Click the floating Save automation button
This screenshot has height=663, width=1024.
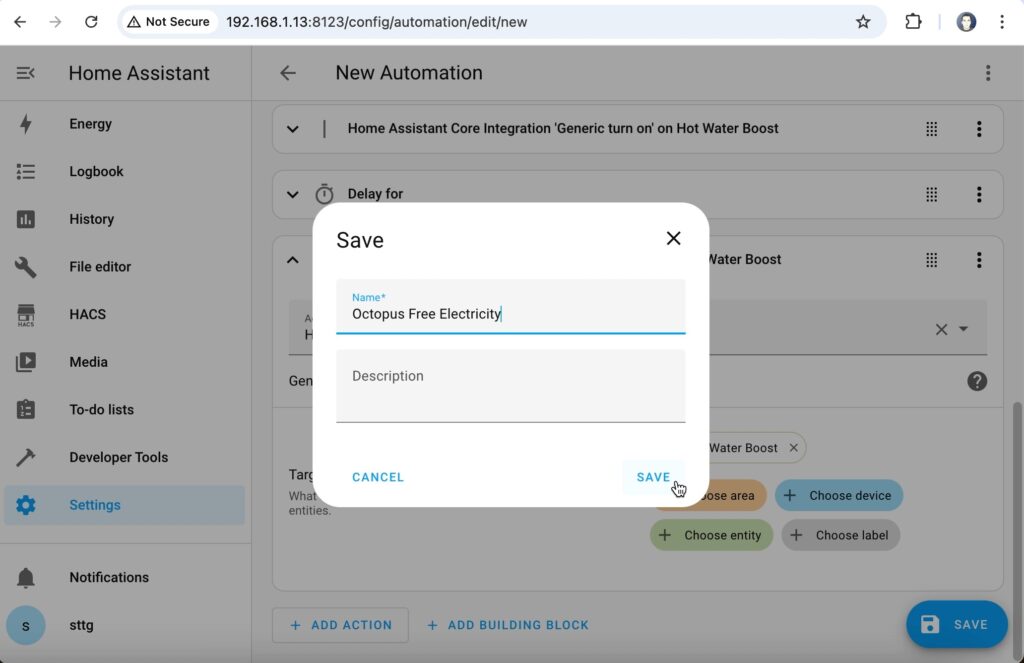click(x=956, y=624)
